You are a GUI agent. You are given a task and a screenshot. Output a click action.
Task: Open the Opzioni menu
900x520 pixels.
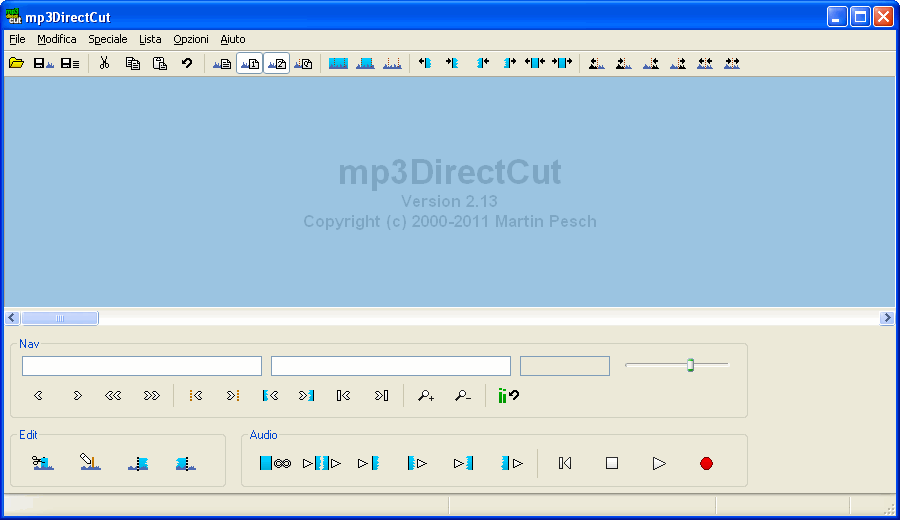point(191,39)
